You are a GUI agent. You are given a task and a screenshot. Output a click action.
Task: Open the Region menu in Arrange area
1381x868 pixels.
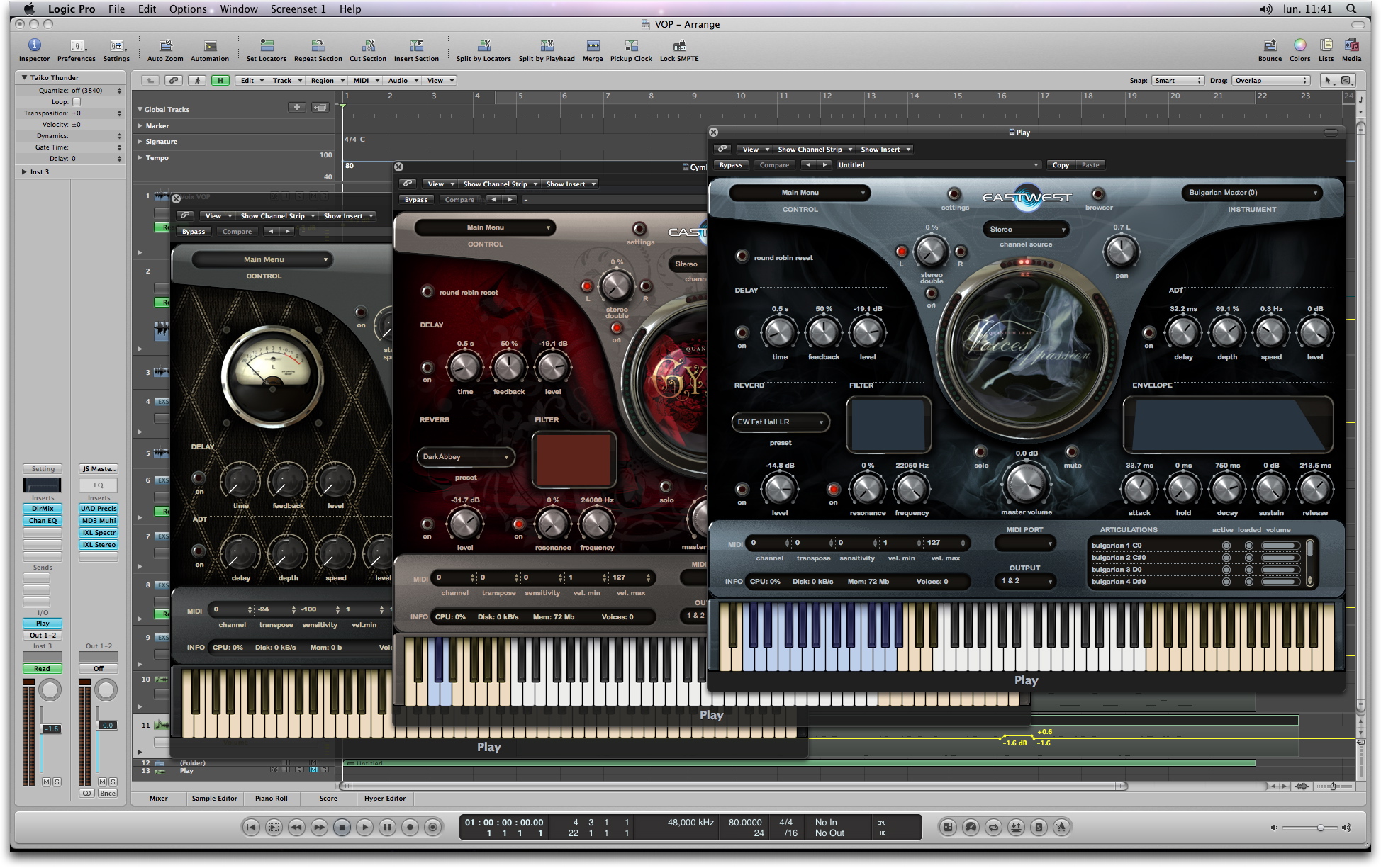click(327, 81)
